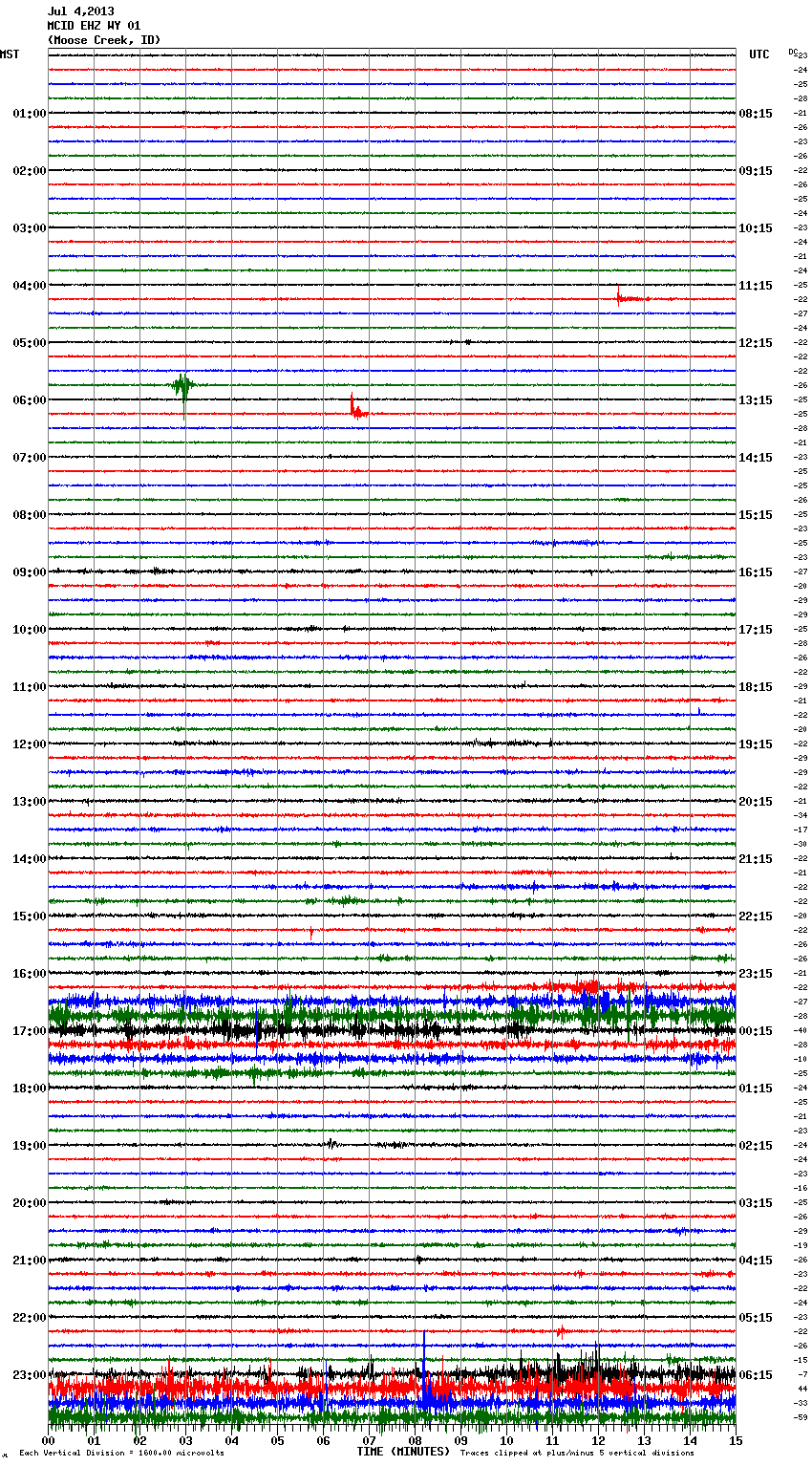812x1466 pixels.
Task: Click the 06:15 UTC time label
Action: [x=756, y=1374]
